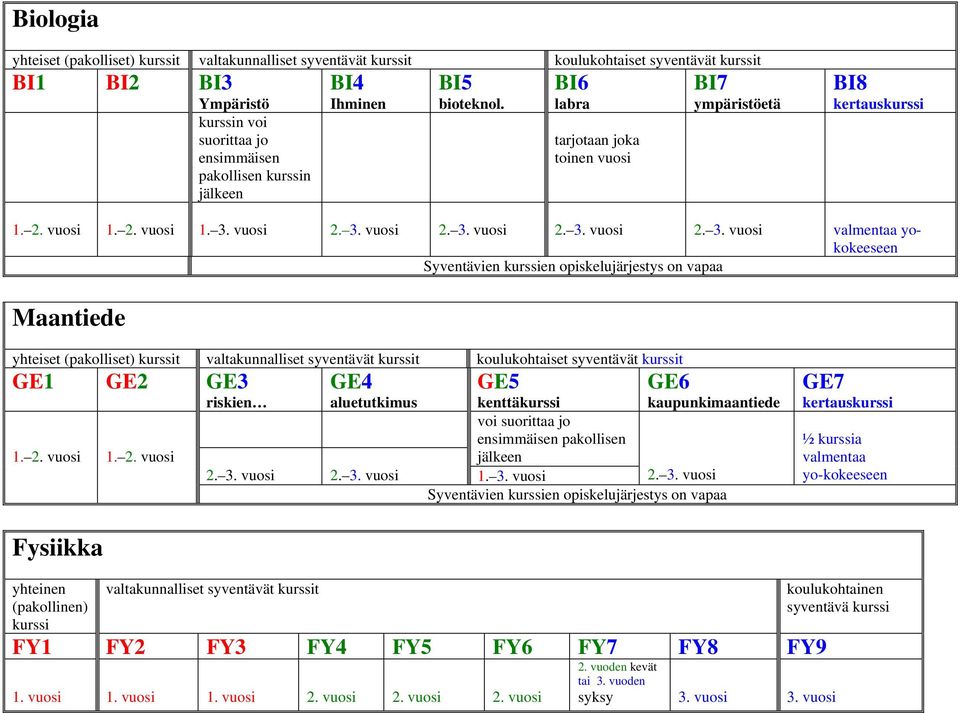Click the BI6 labra course cell
The height and width of the screenshot is (713, 960).
tap(617, 91)
